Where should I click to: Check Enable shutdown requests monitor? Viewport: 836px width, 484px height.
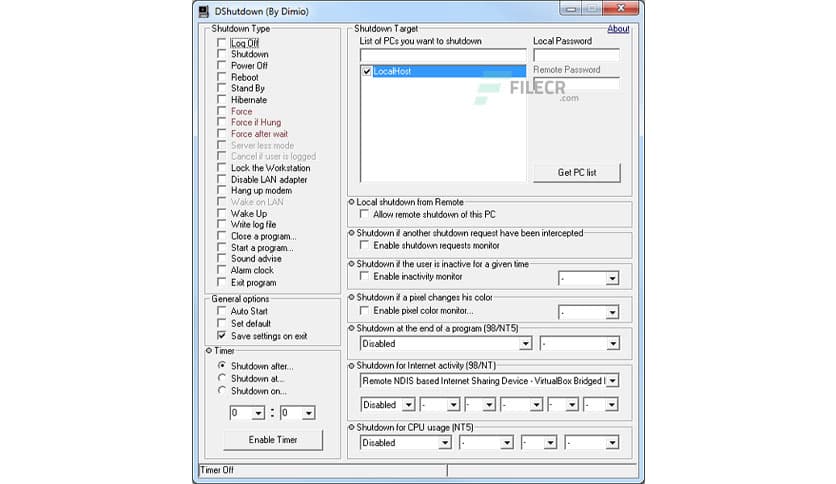click(364, 245)
